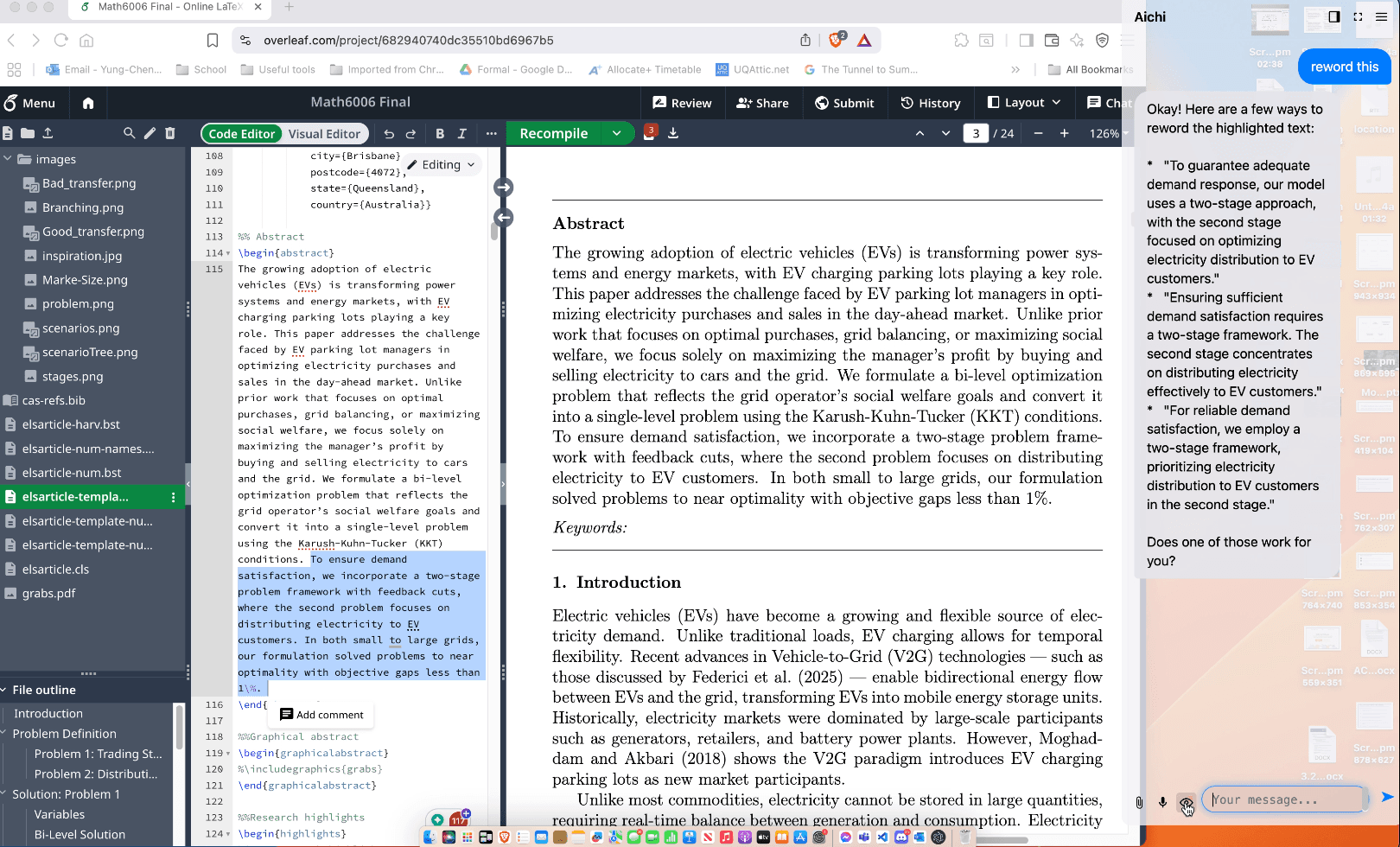Collapse the File outline panel
The image size is (1400, 847).
tap(4, 690)
